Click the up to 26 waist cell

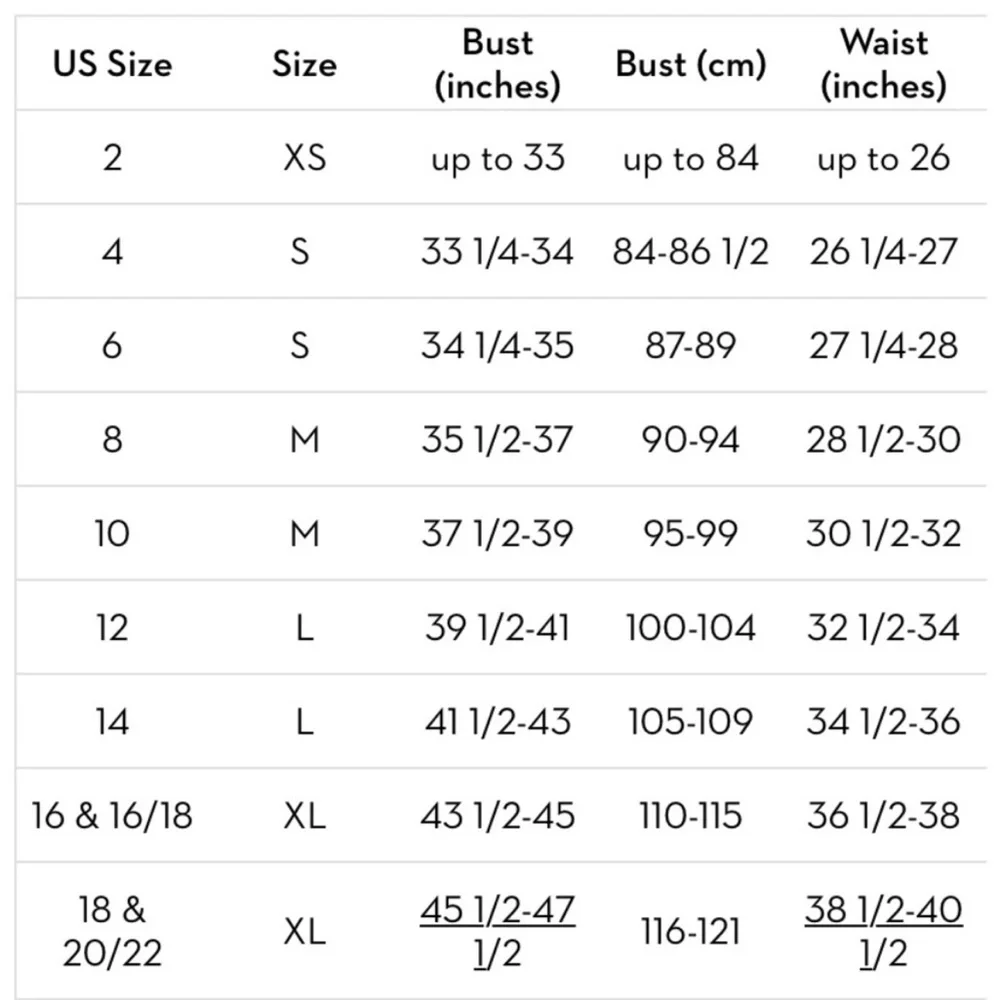(883, 158)
